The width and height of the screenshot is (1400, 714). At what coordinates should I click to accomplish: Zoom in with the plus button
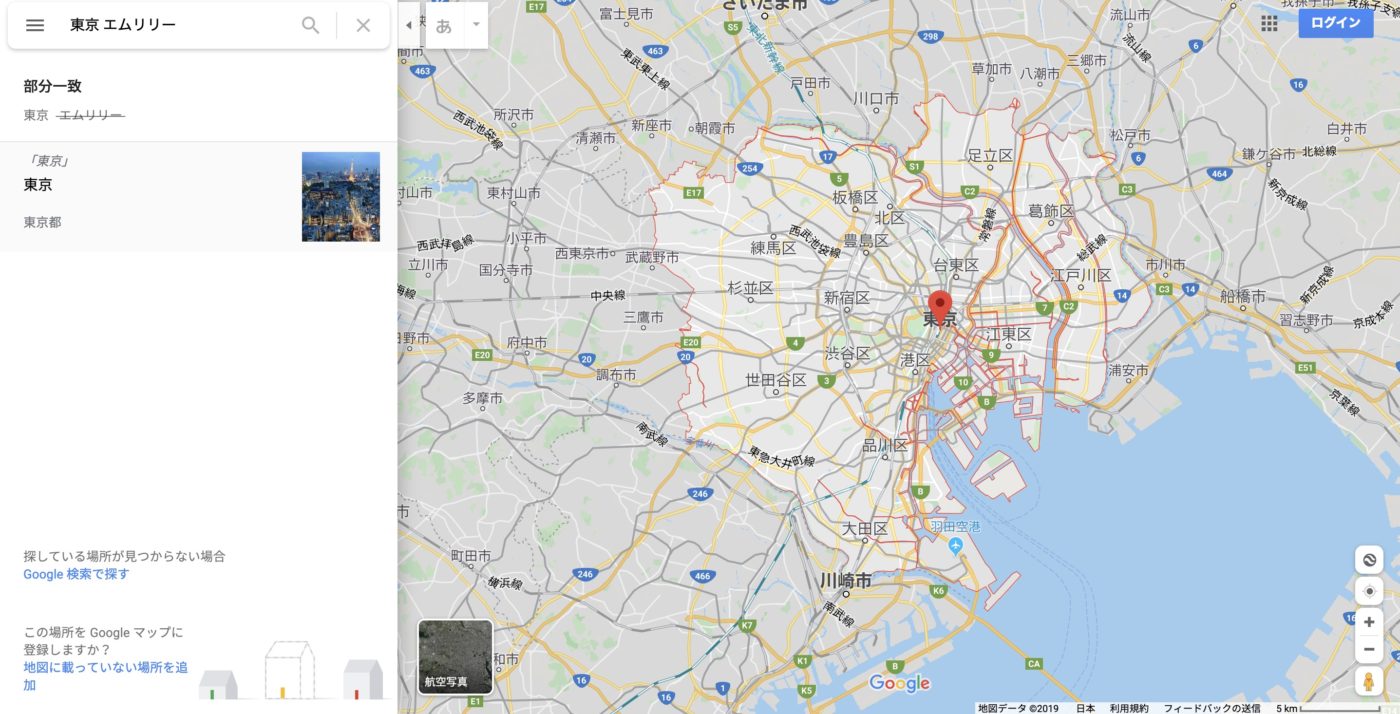pos(1369,622)
